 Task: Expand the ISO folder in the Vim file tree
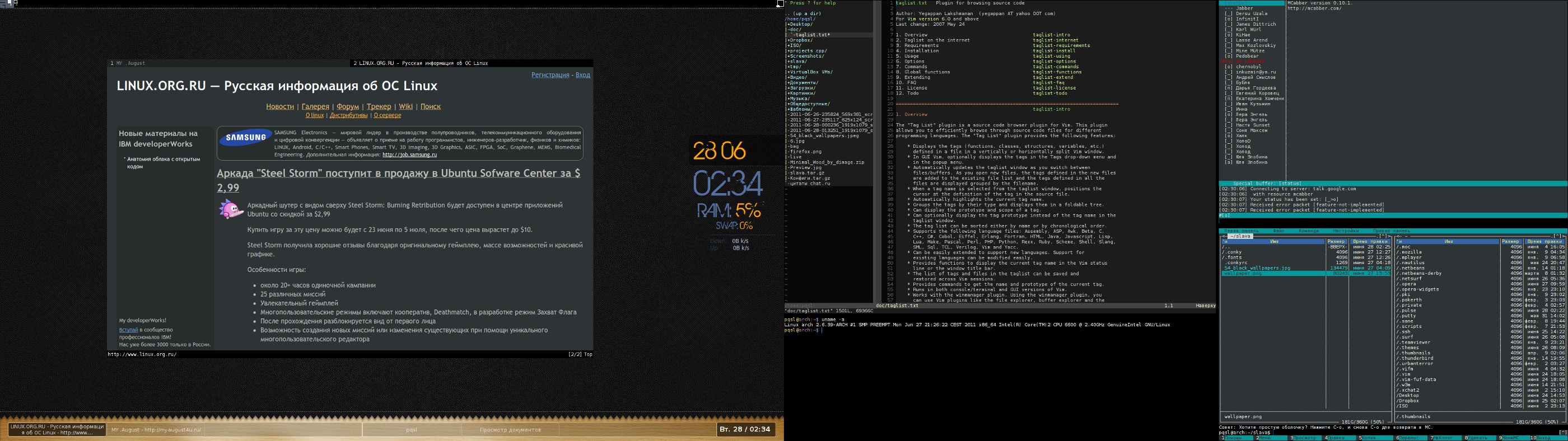[794, 46]
